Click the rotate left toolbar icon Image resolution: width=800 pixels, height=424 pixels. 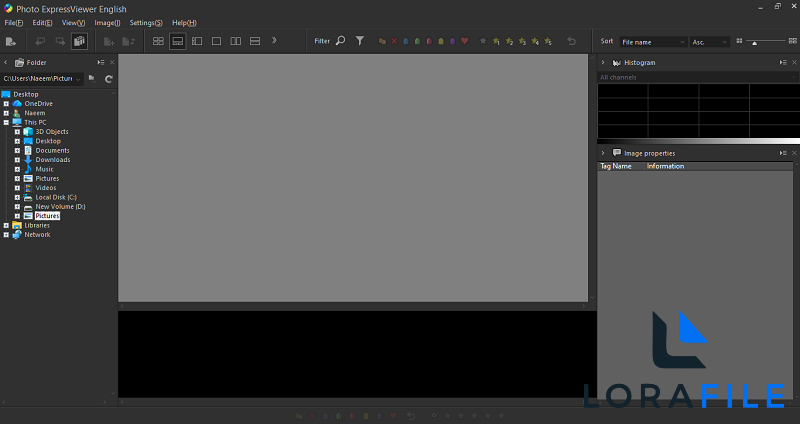(x=40, y=42)
